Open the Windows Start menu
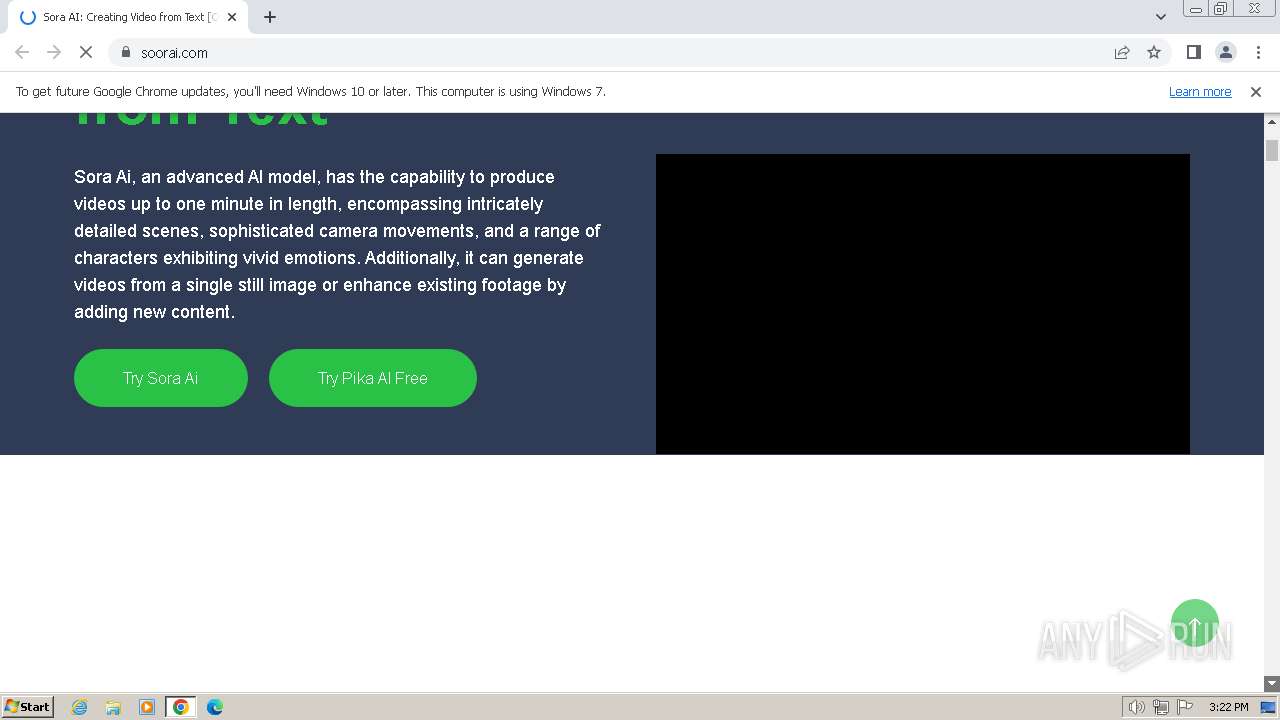Image resolution: width=1280 pixels, height=720 pixels. coord(28,706)
